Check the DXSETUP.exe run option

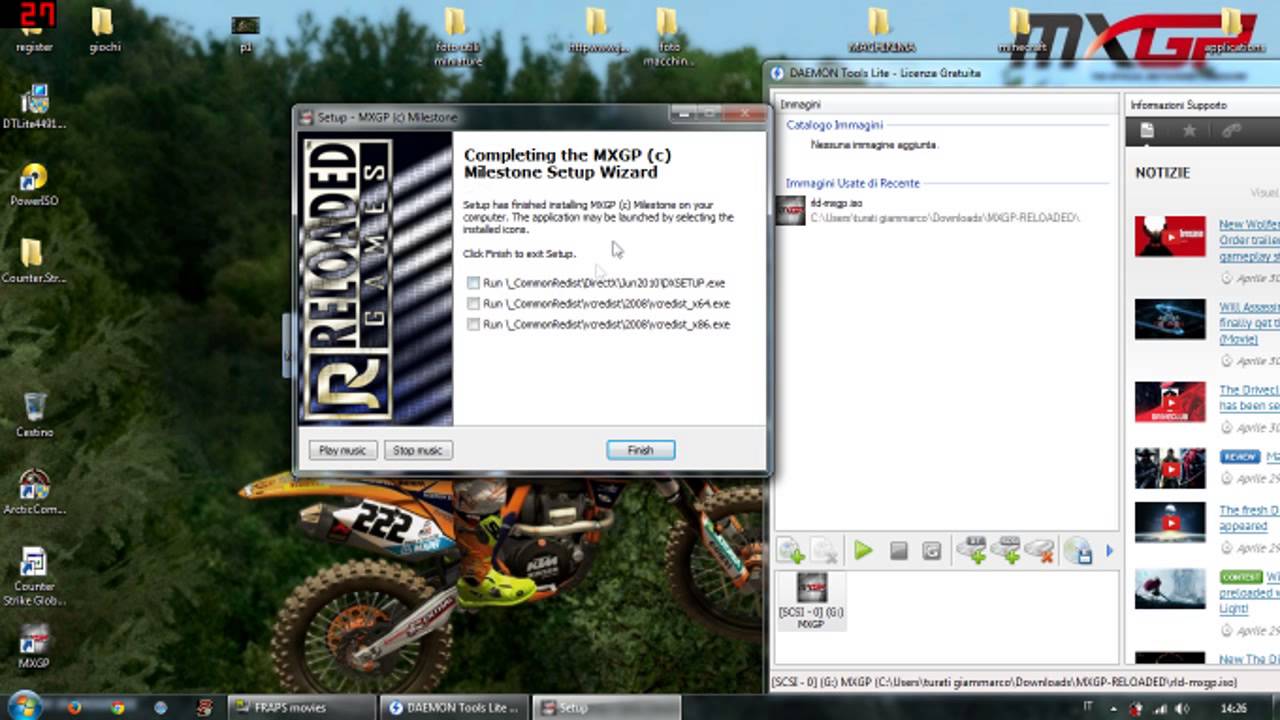(x=473, y=283)
